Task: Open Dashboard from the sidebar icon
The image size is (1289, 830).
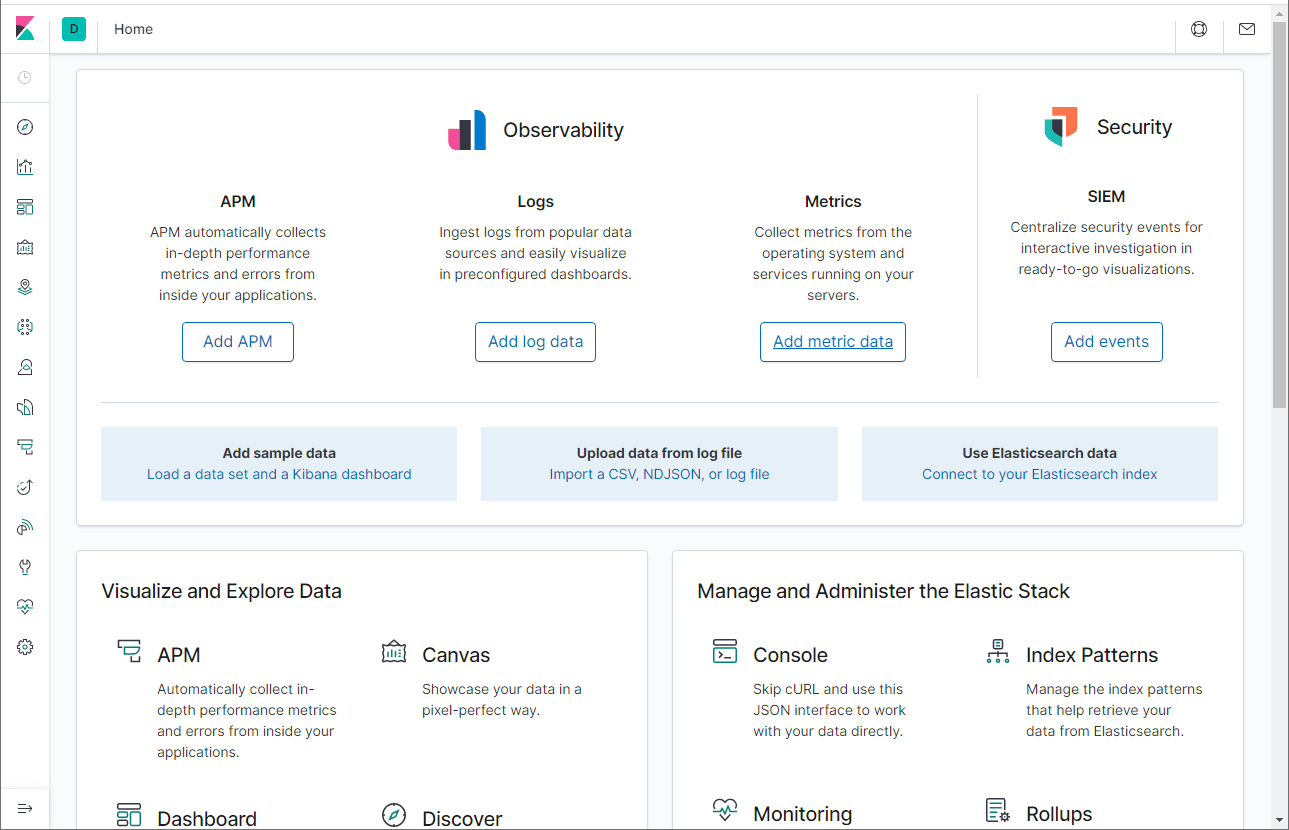Action: click(25, 207)
